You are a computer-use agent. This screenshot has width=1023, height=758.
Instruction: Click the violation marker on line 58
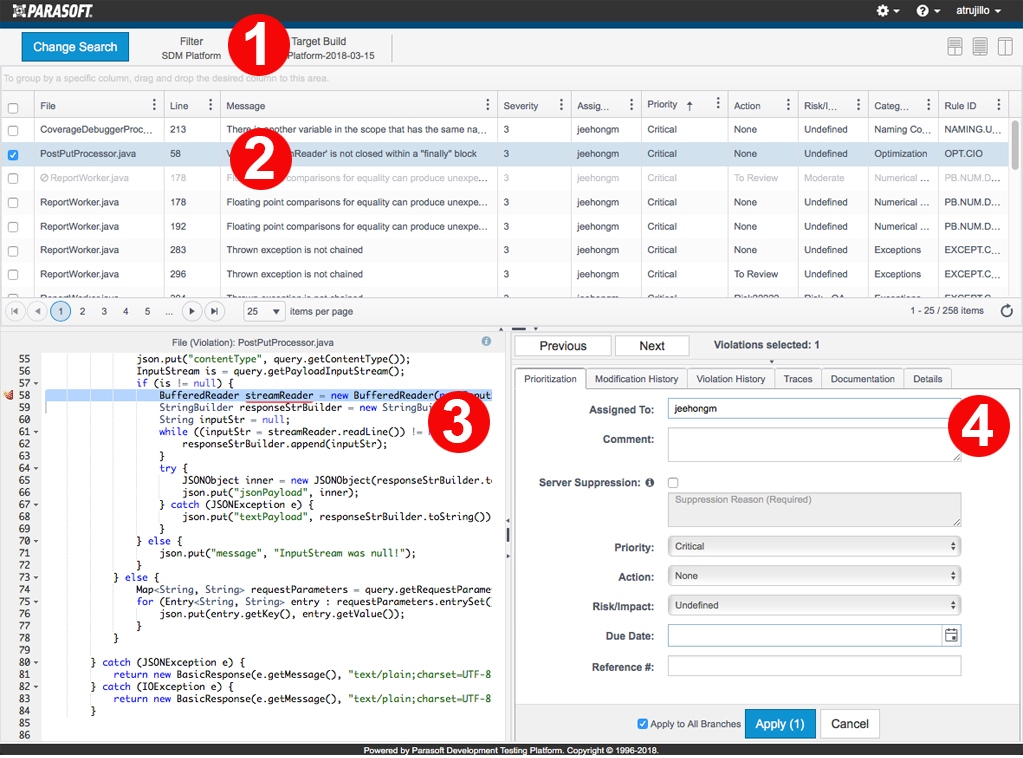pyautogui.click(x=8, y=395)
